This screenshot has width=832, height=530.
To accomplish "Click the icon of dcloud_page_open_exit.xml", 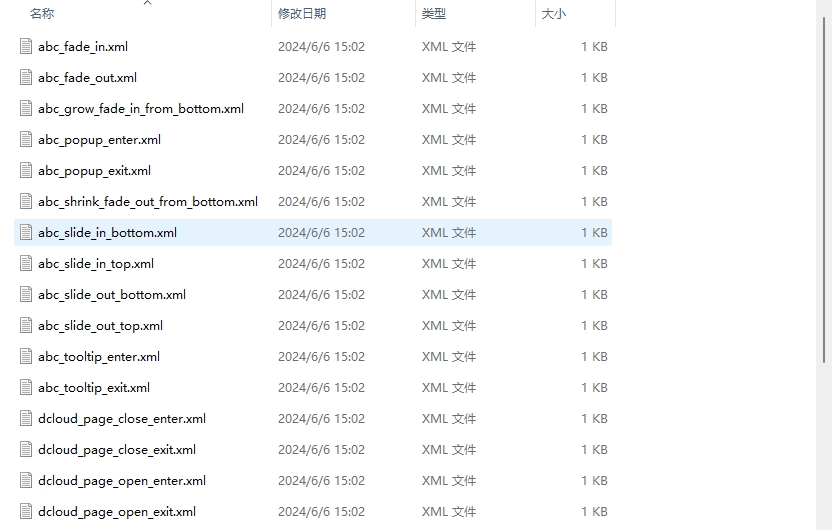I will click(26, 512).
